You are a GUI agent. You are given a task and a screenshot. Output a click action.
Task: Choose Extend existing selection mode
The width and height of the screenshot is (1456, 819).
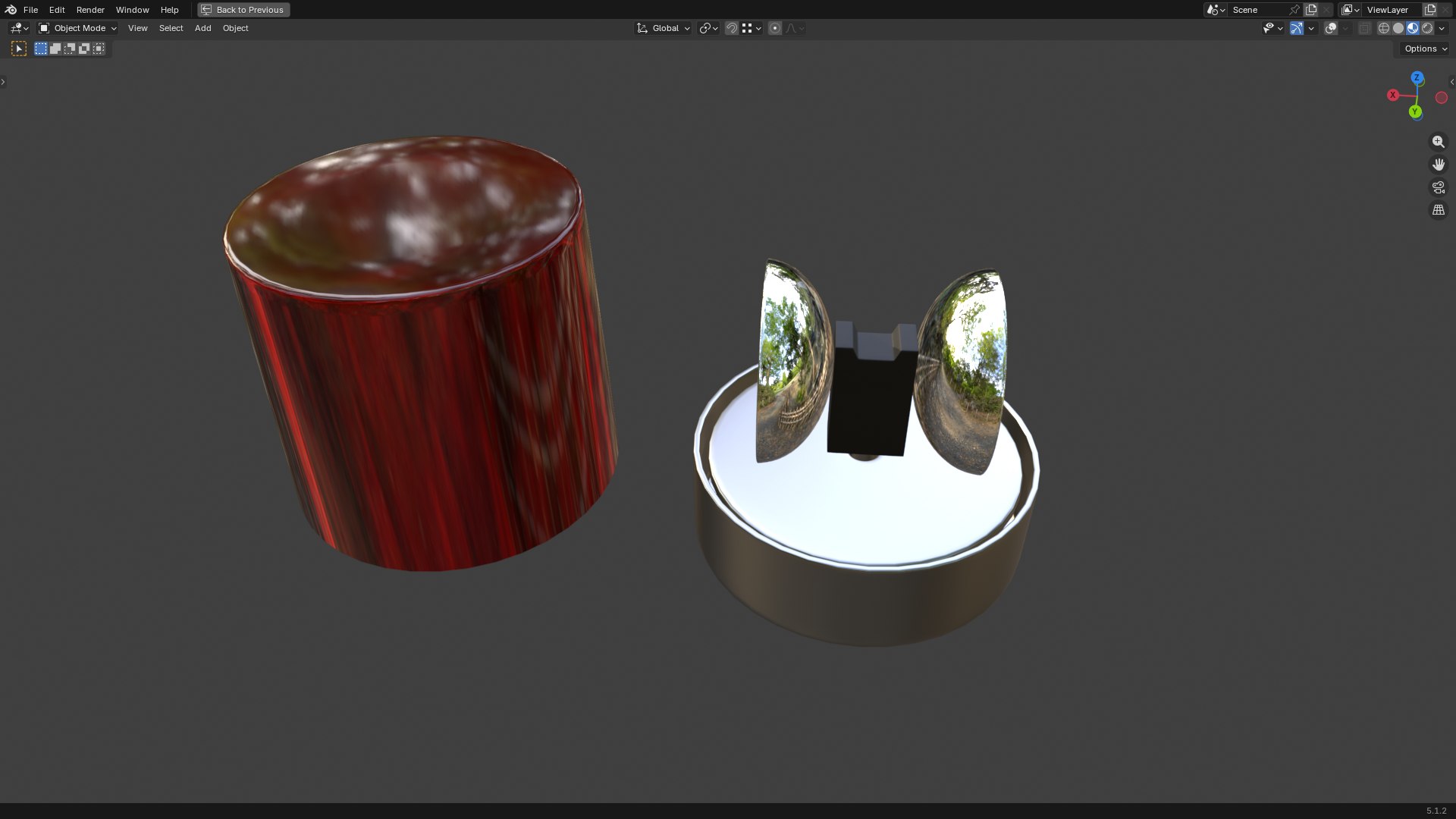tap(55, 49)
